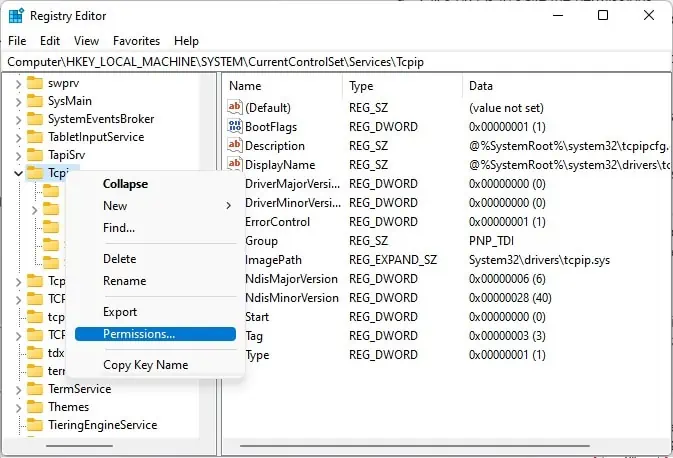Click the BootFlags binary value icon
Viewport: 673px width, 458px height.
(235, 126)
